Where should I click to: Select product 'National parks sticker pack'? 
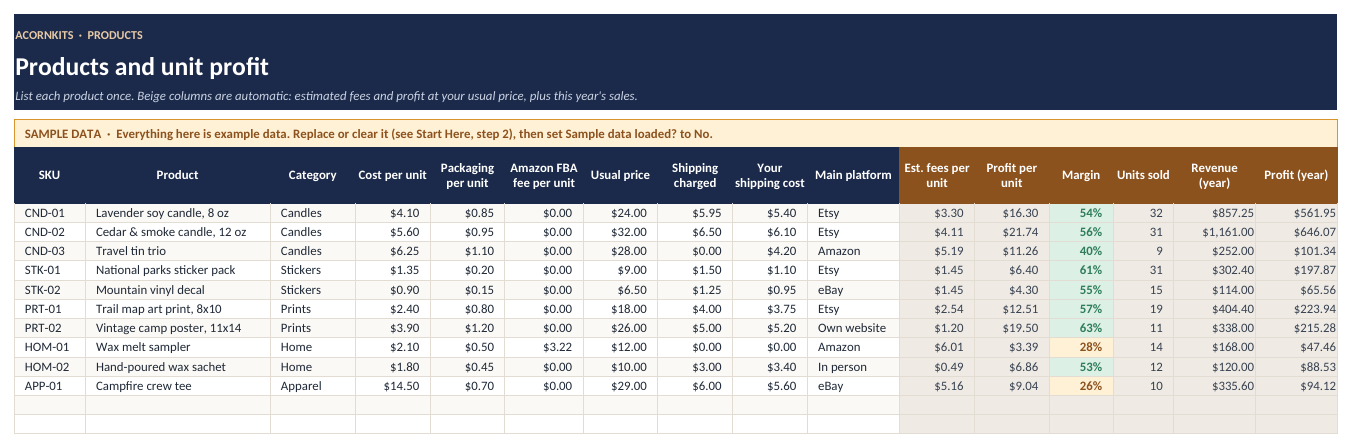178,270
